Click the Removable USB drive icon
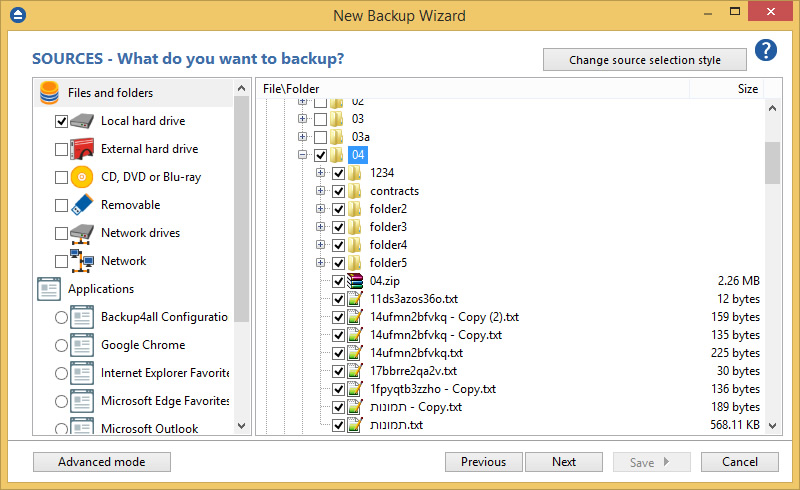Viewport: 800px width, 490px height. [x=82, y=205]
